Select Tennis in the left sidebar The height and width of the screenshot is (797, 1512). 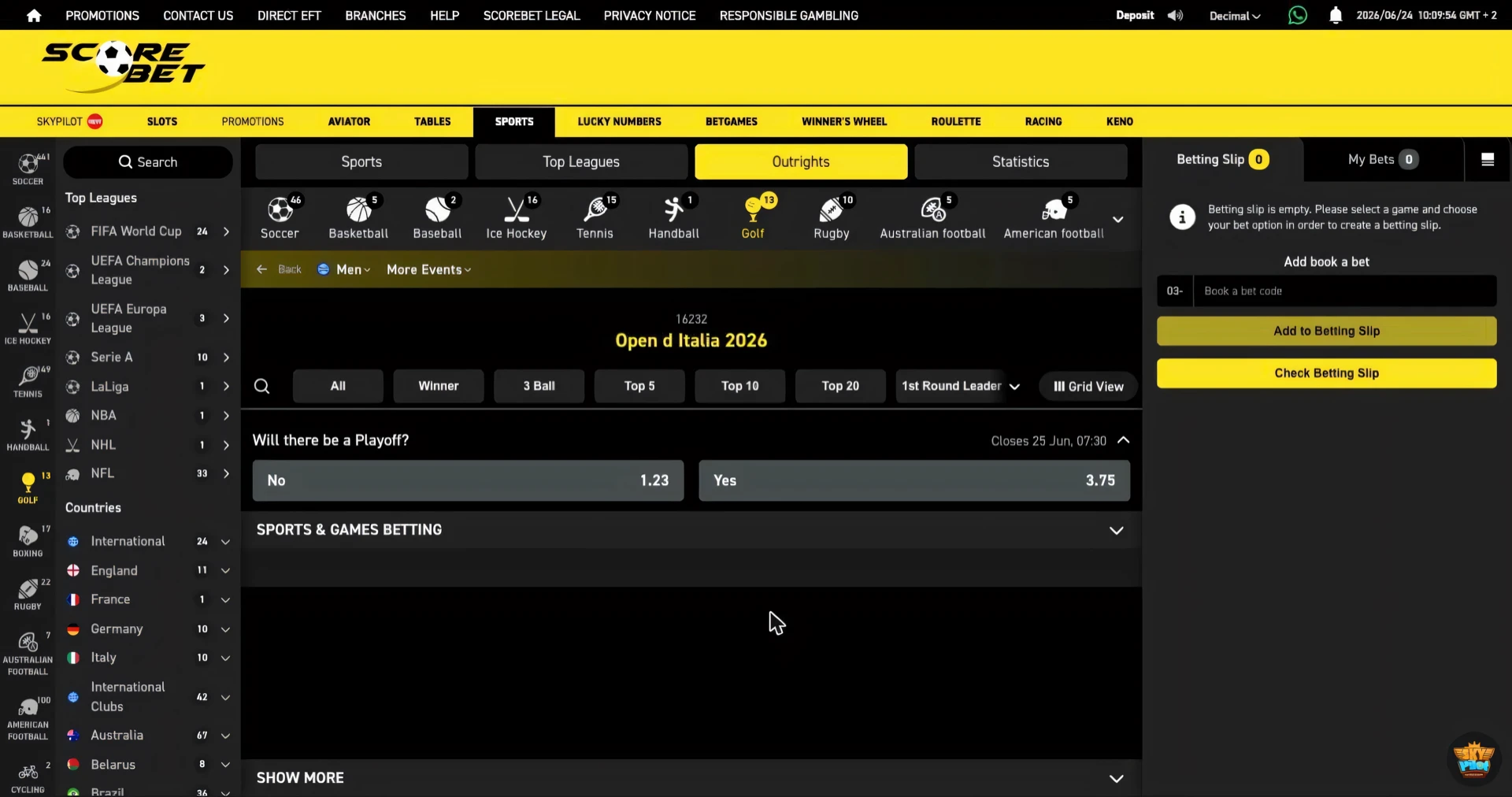[28, 381]
